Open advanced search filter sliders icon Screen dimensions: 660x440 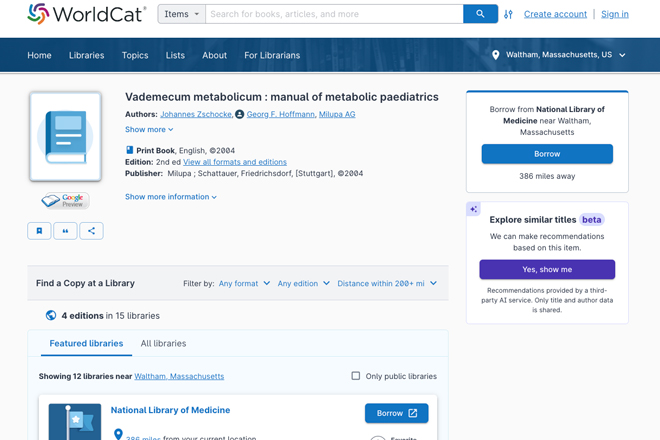point(508,14)
